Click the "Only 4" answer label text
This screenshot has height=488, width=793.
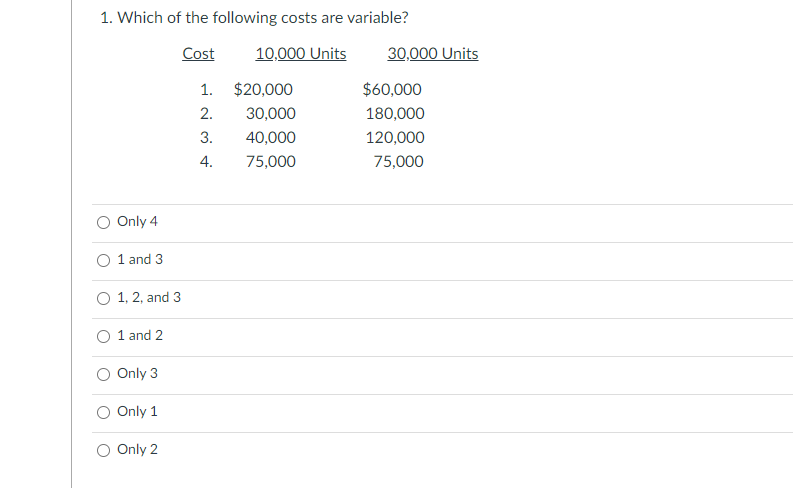tap(137, 221)
